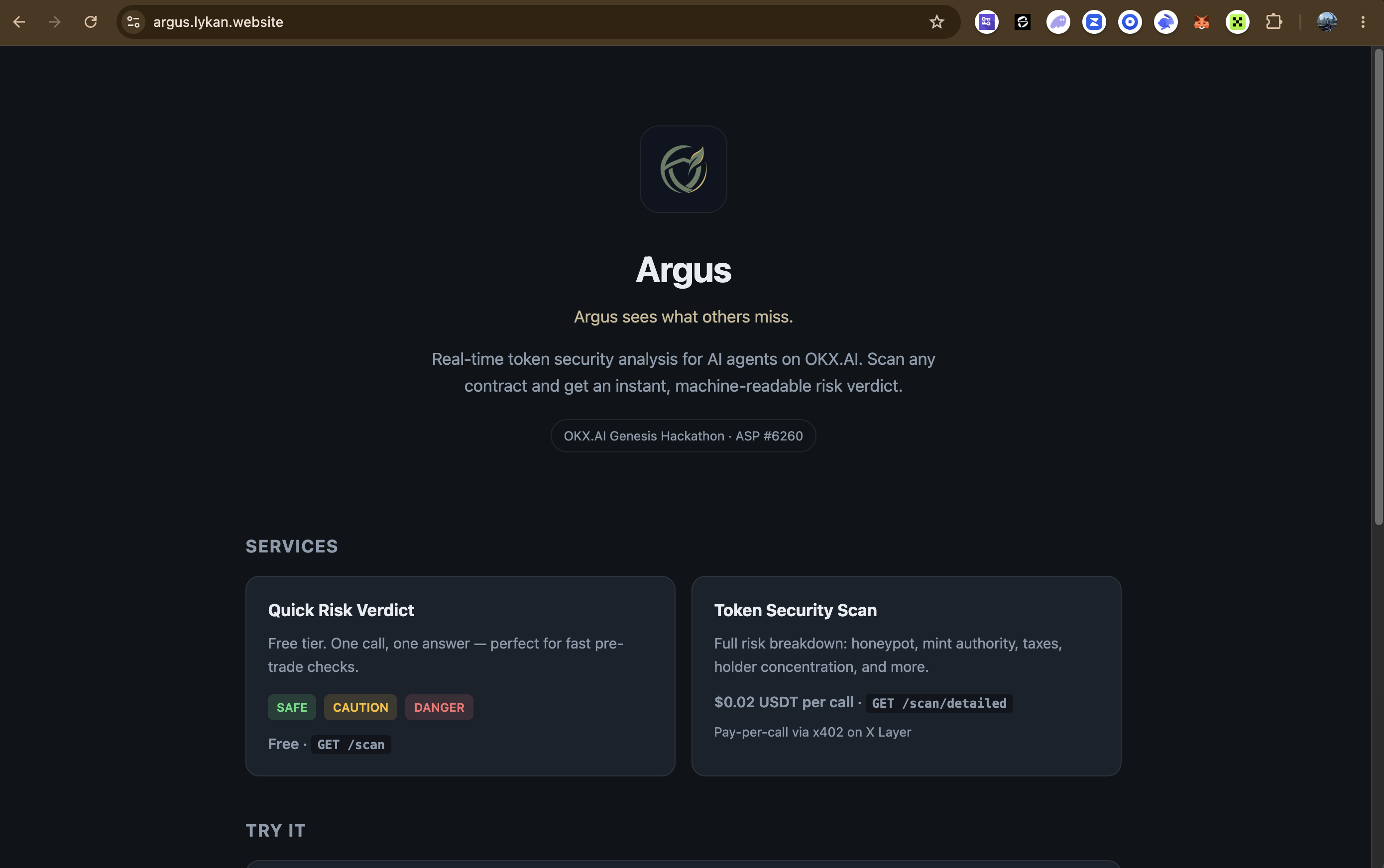This screenshot has width=1384, height=868.
Task: Open the MetaMask fox extension
Action: pos(1201,22)
